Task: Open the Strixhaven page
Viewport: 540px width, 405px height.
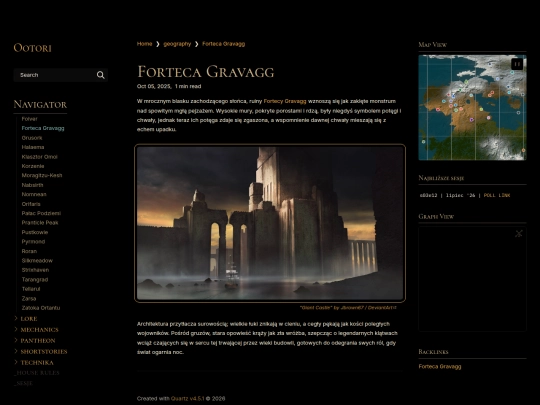Action: click(35, 270)
